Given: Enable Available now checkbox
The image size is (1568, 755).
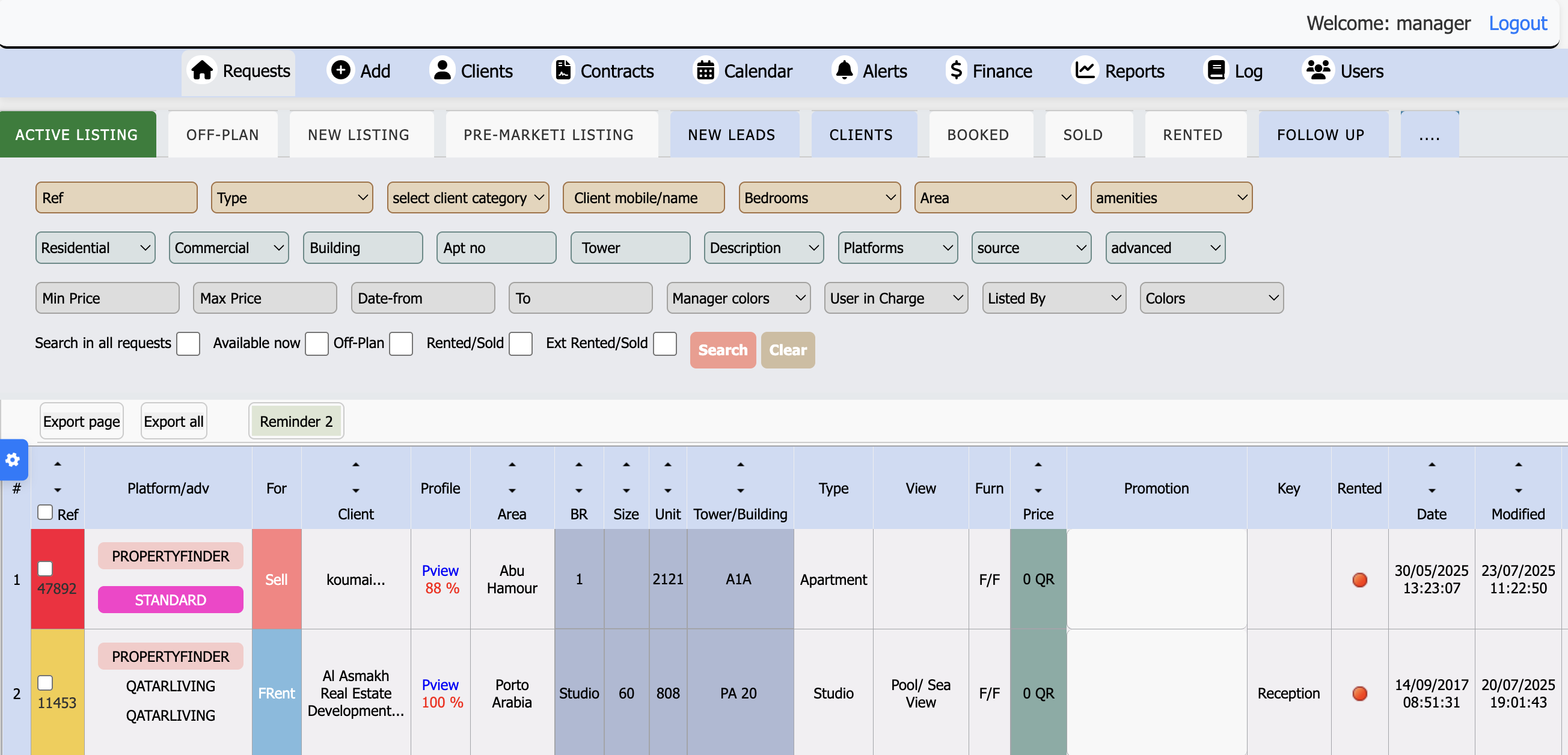Looking at the screenshot, I should click(x=316, y=344).
